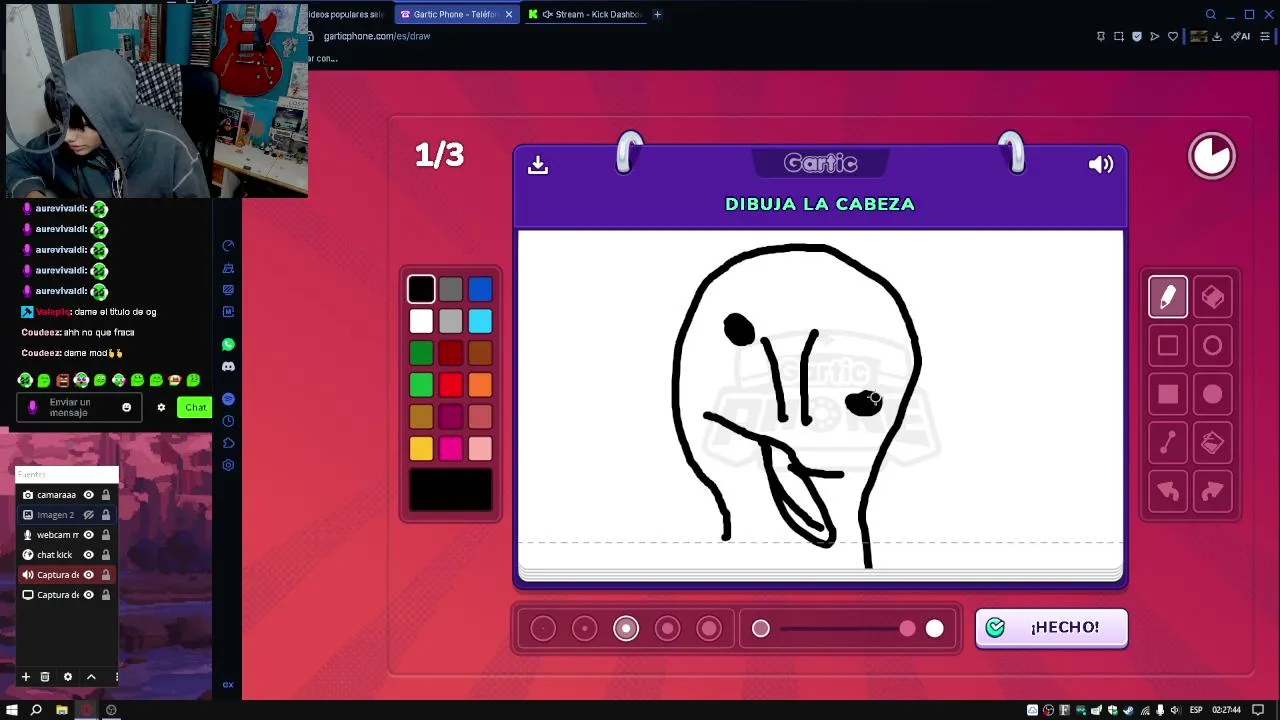Viewport: 1280px width, 720px height.
Task: Pick the pink magenta color swatch
Action: [450, 449]
